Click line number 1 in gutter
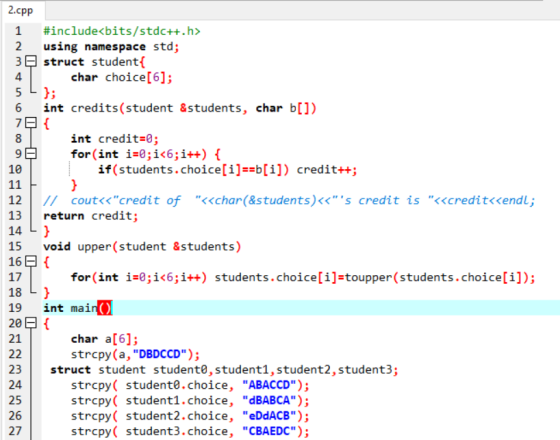The width and height of the screenshot is (560, 440). (18, 31)
